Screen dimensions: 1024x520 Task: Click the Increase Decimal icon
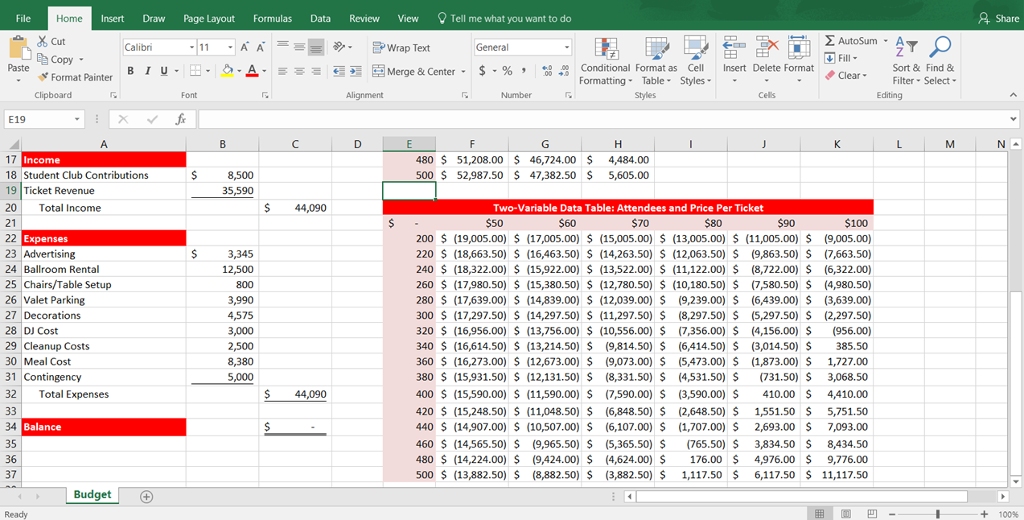pos(545,71)
